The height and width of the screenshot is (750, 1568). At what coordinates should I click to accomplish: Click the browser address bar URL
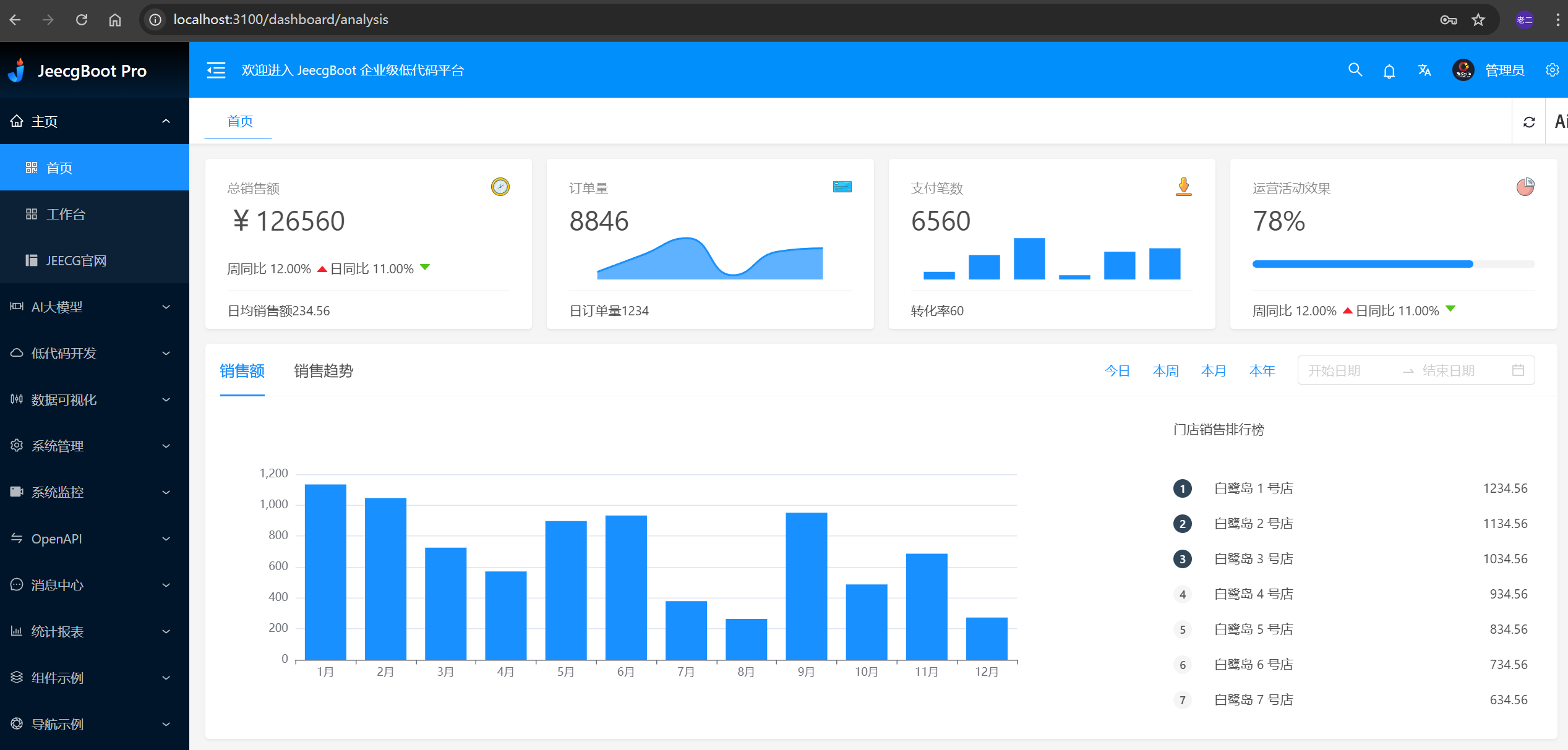pyautogui.click(x=281, y=20)
